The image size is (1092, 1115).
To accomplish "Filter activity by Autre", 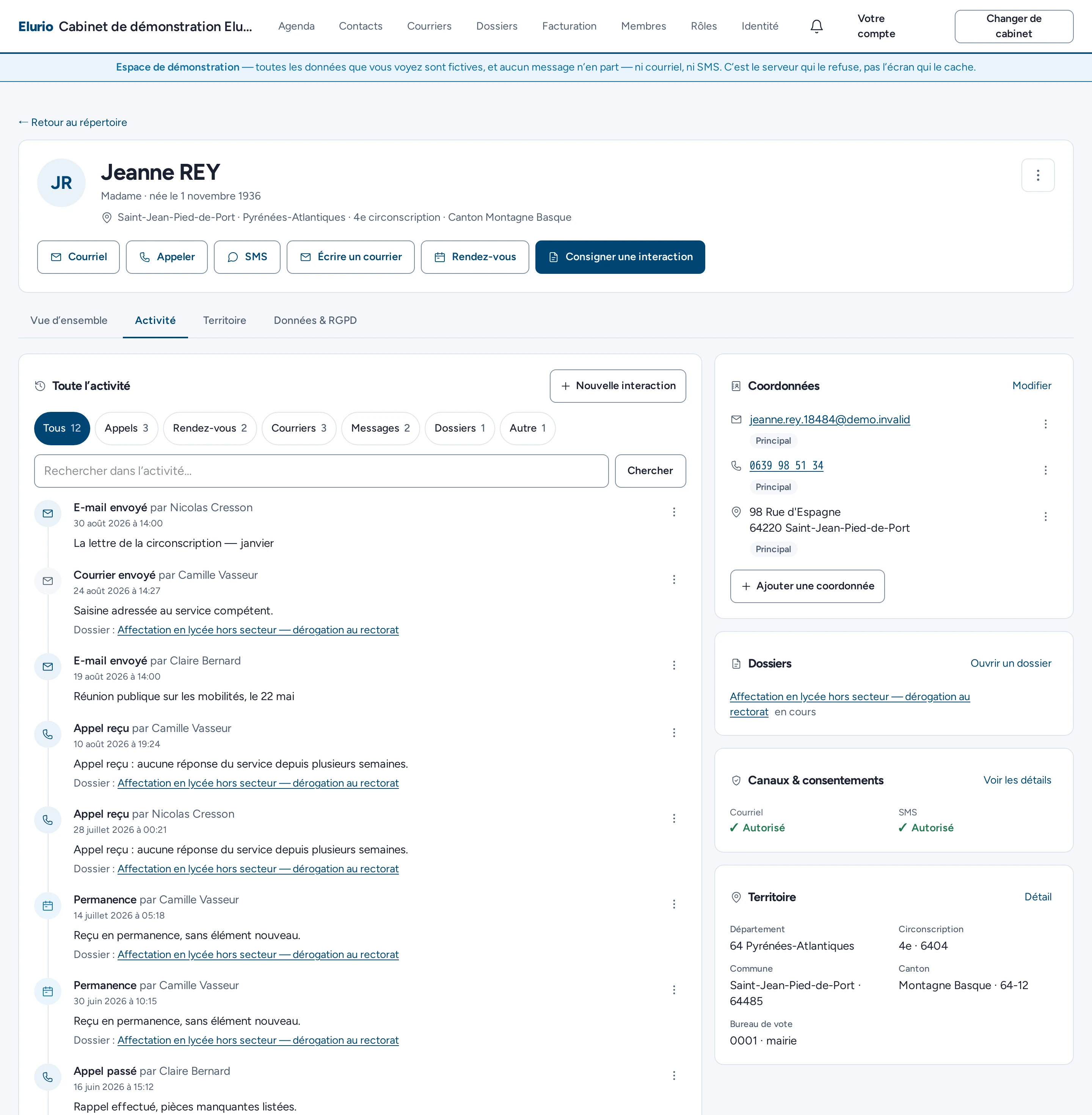I will pyautogui.click(x=528, y=429).
